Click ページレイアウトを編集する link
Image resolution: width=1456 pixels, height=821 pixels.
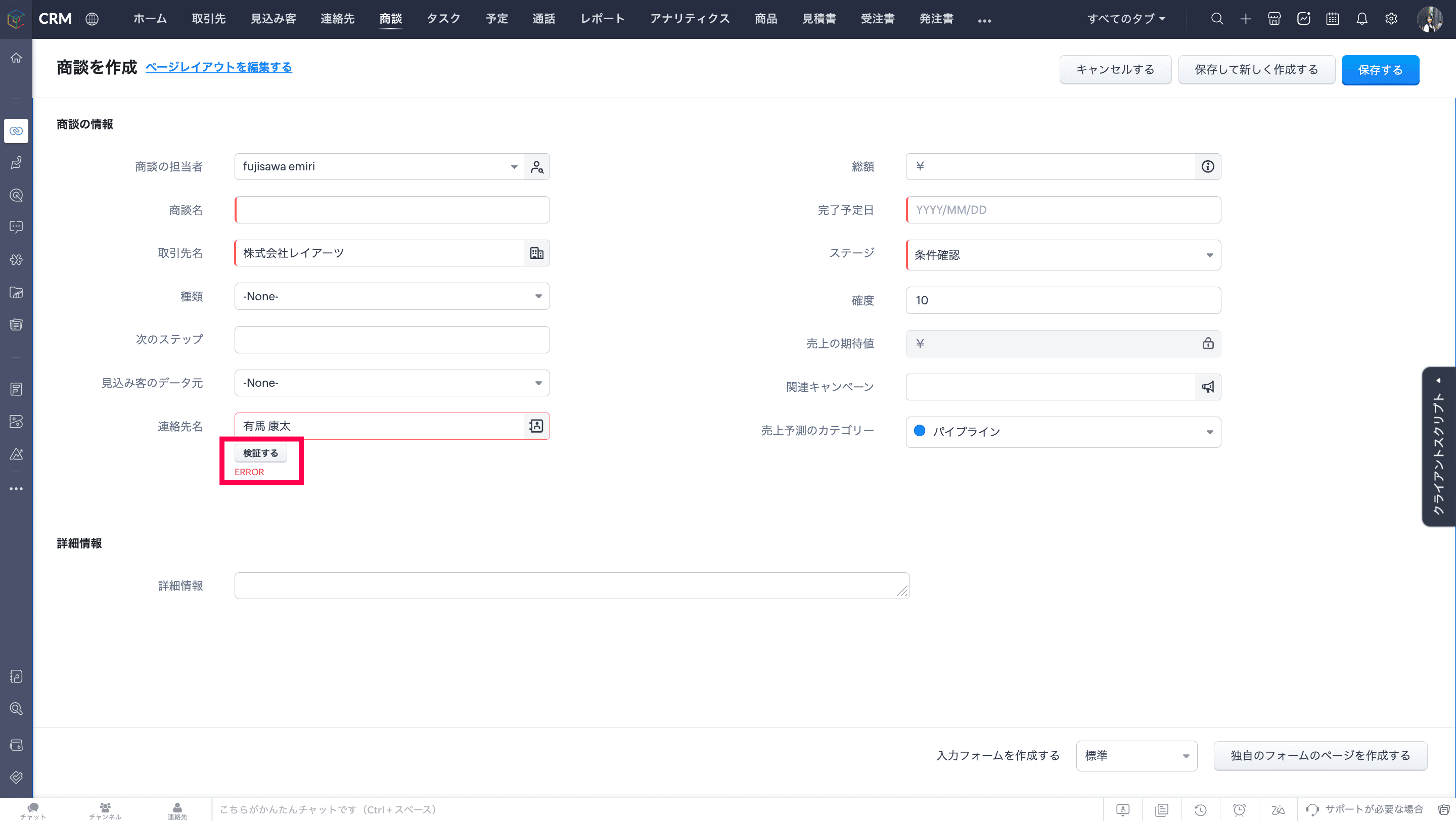(219, 67)
